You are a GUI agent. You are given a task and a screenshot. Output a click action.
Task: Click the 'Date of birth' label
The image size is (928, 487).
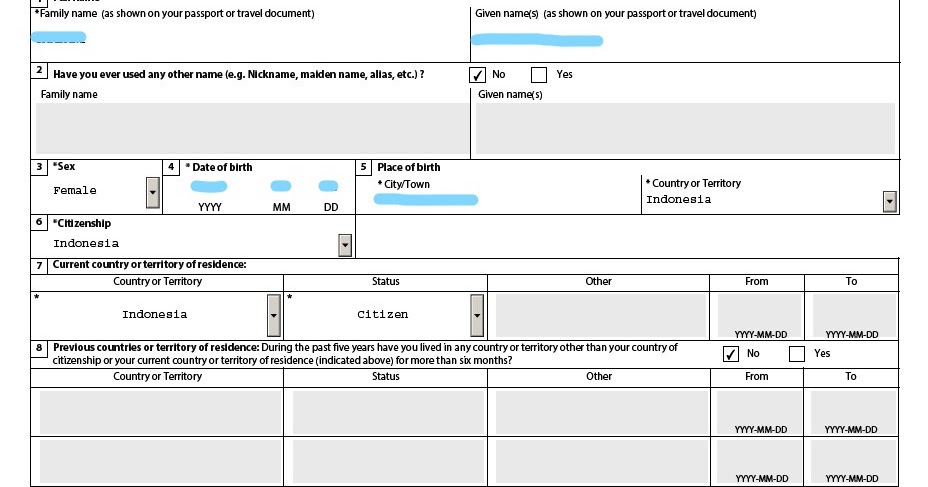pos(222,167)
